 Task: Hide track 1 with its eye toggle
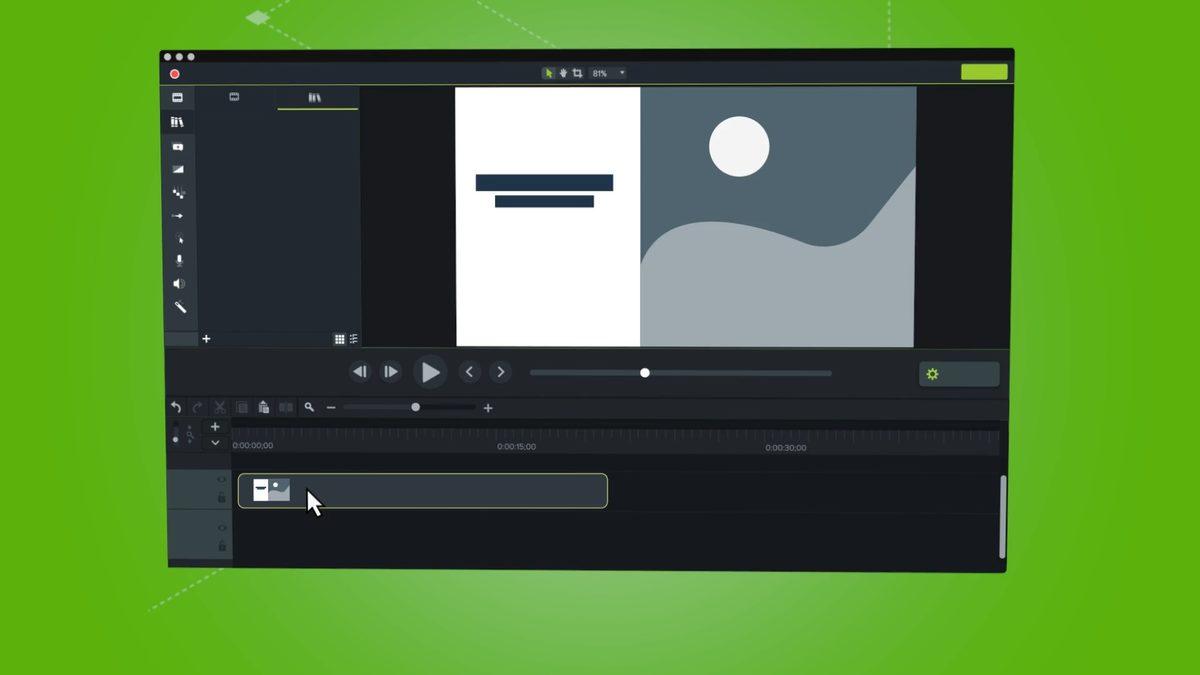[221, 479]
